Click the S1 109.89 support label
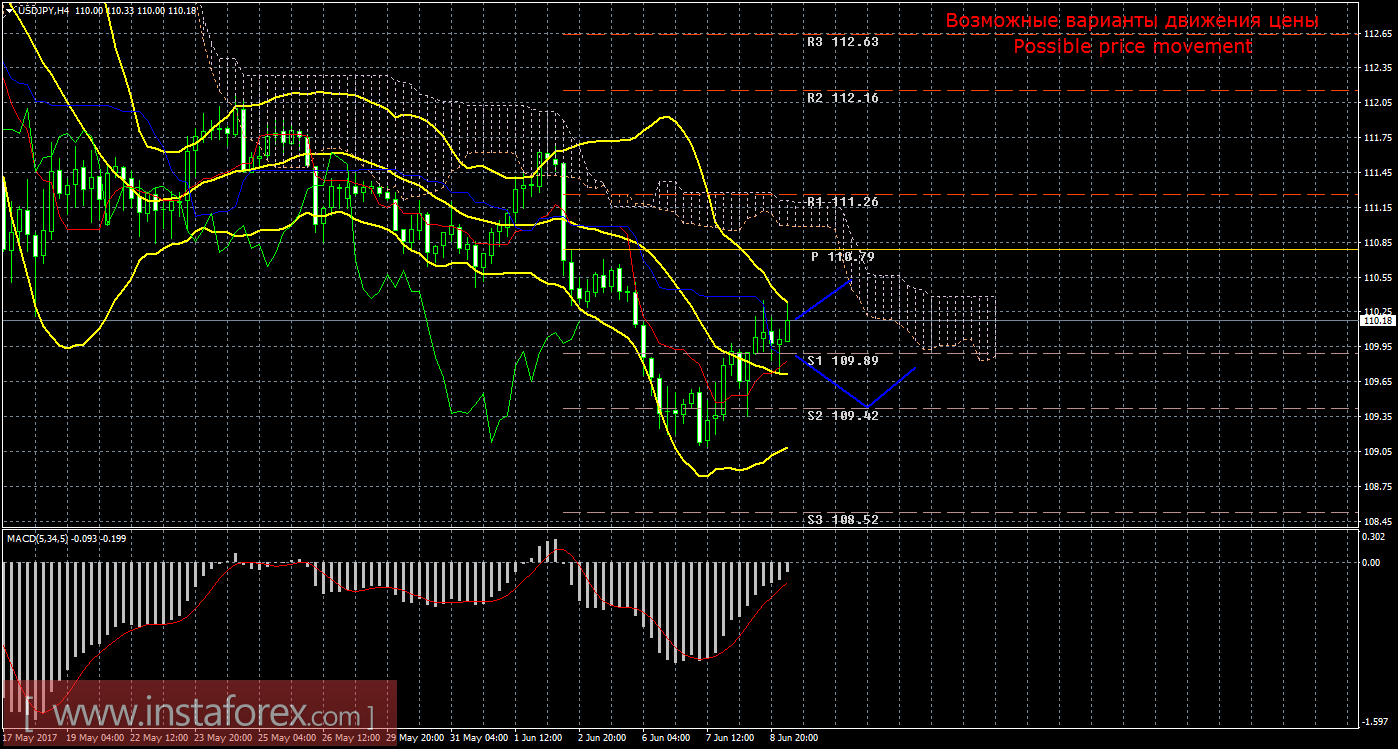The height and width of the screenshot is (749, 1398). 842,360
